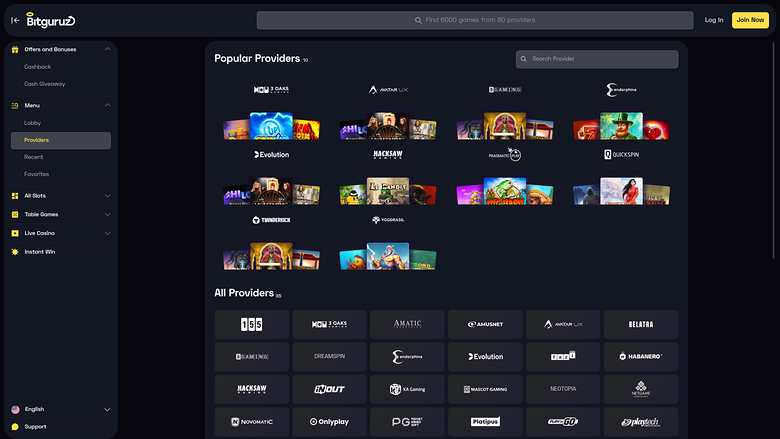Collapse the Menu section chevron
Screen dimensions: 780x439
click(107, 105)
